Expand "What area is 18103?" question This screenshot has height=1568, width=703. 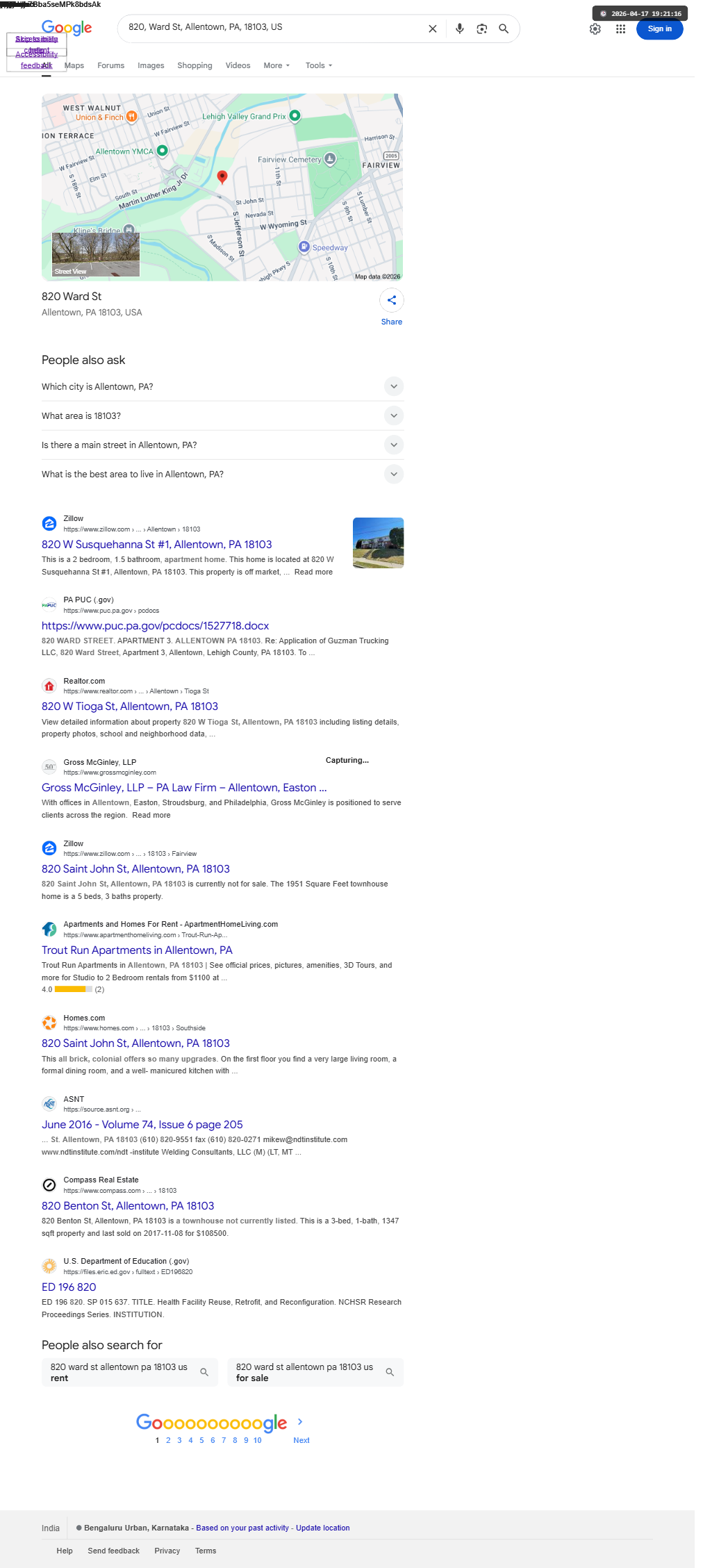[222, 415]
